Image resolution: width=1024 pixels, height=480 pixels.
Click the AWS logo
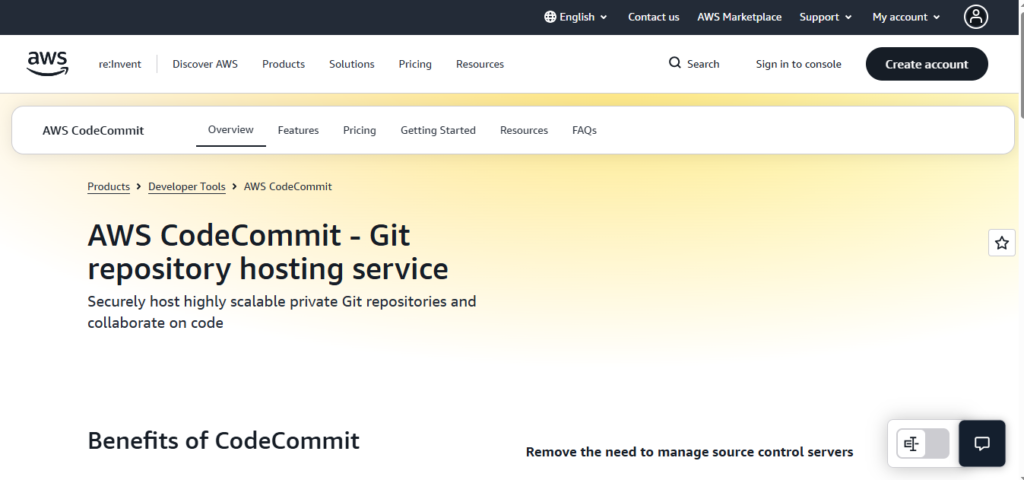tap(48, 64)
